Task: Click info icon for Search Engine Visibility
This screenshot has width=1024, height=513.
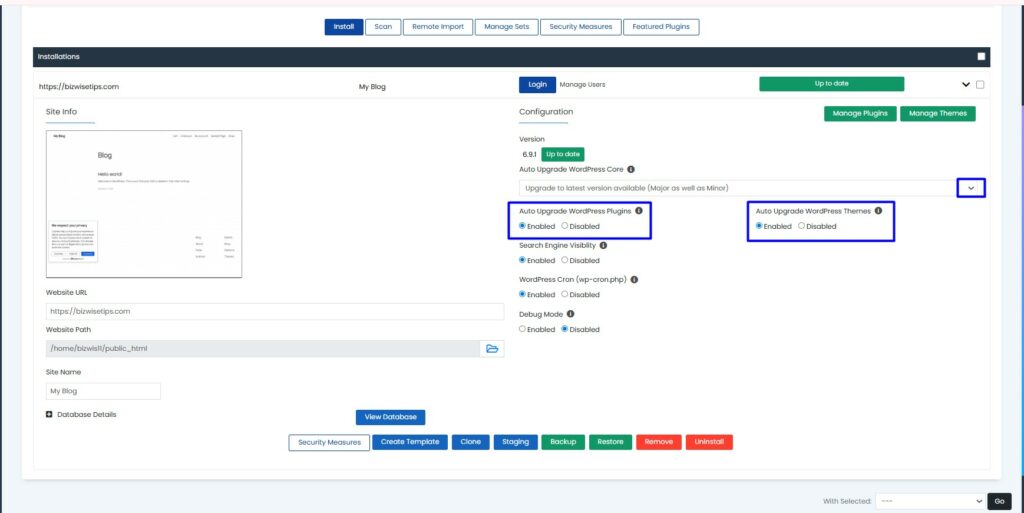Action: pos(603,245)
